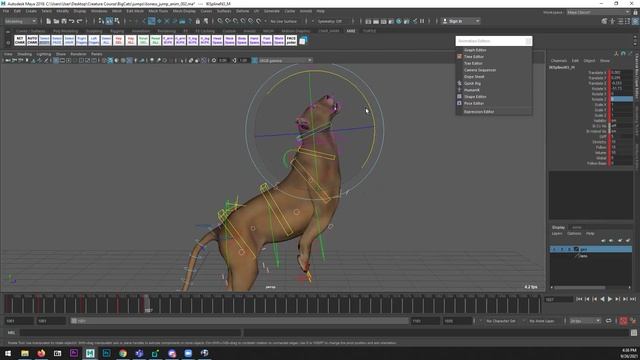Click the Save Scene icon
This screenshot has height=360, width=640.
pos(64,21)
